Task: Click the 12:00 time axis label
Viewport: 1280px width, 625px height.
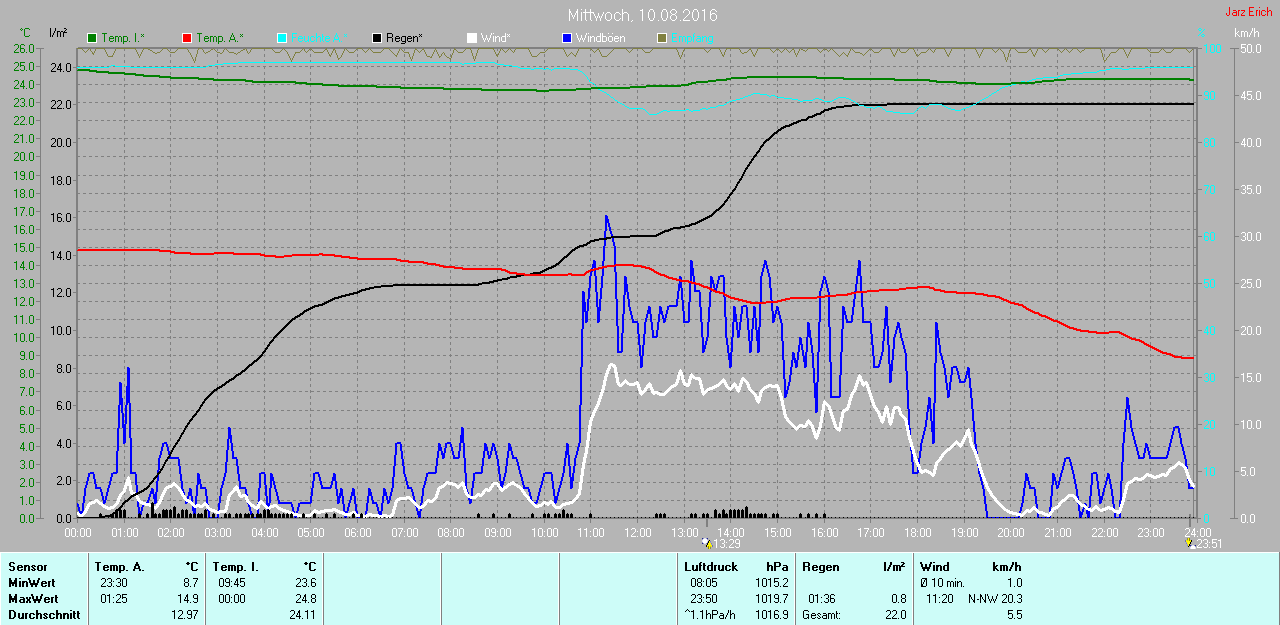Action: click(638, 533)
